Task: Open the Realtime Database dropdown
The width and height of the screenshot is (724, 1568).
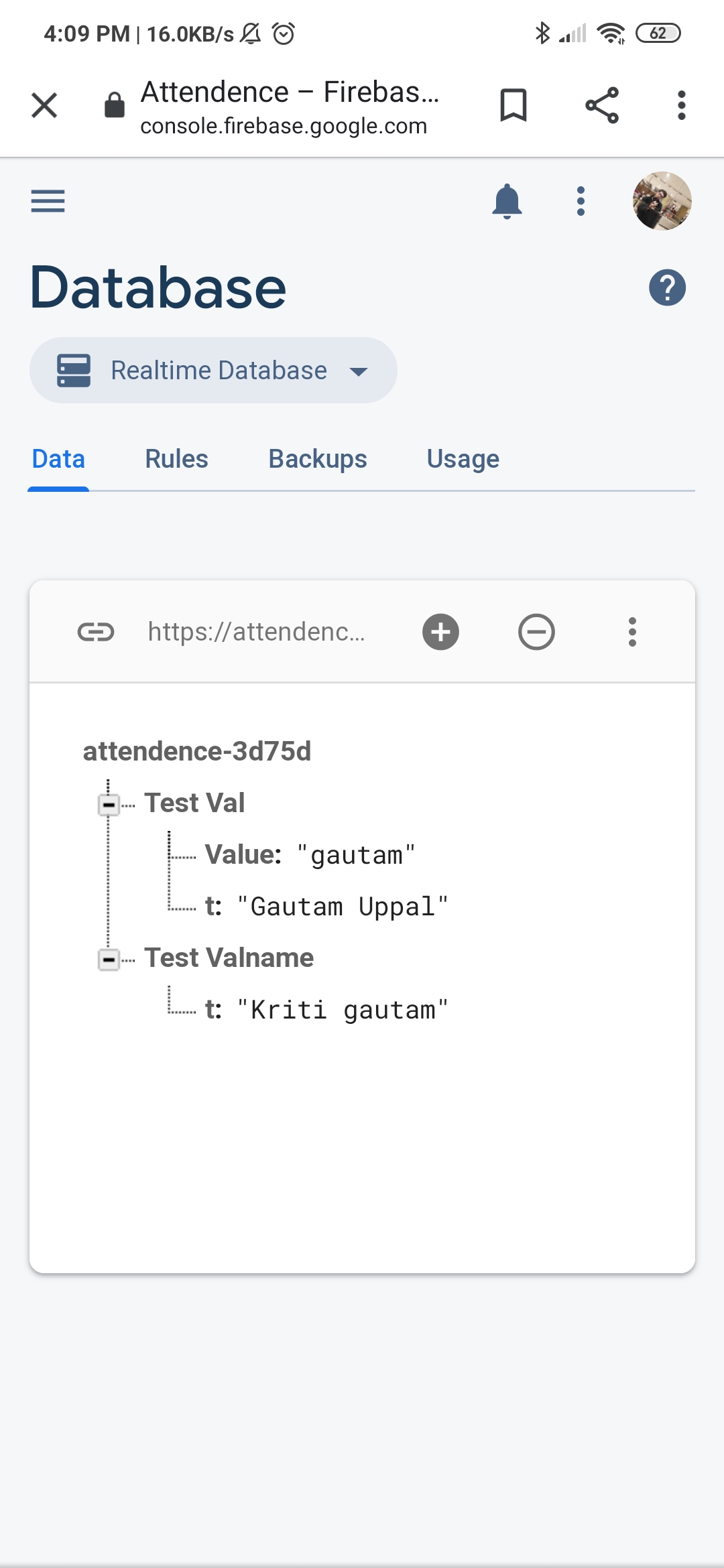Action: (x=213, y=371)
